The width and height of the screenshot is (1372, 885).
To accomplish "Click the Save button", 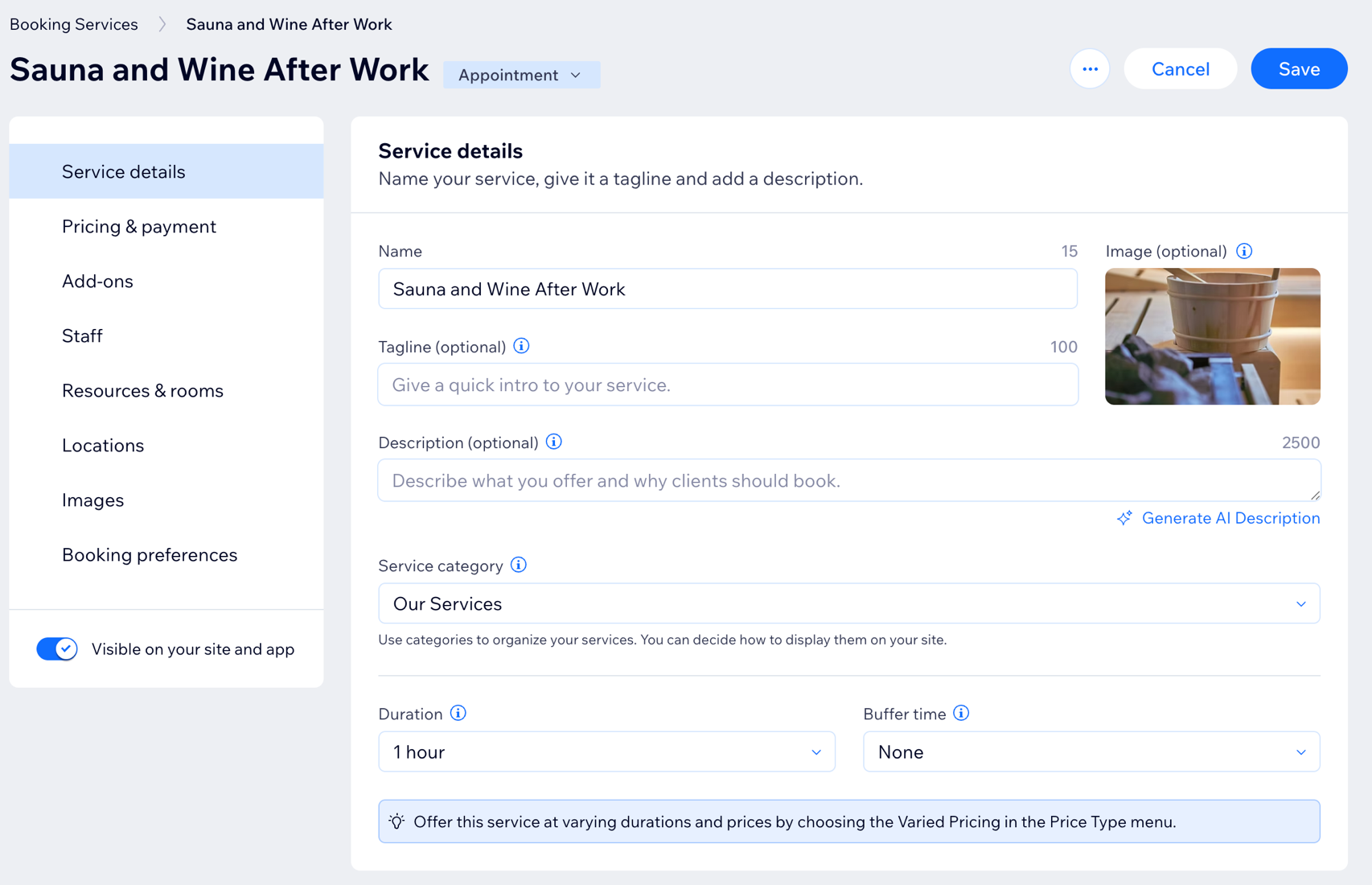I will pos(1299,69).
